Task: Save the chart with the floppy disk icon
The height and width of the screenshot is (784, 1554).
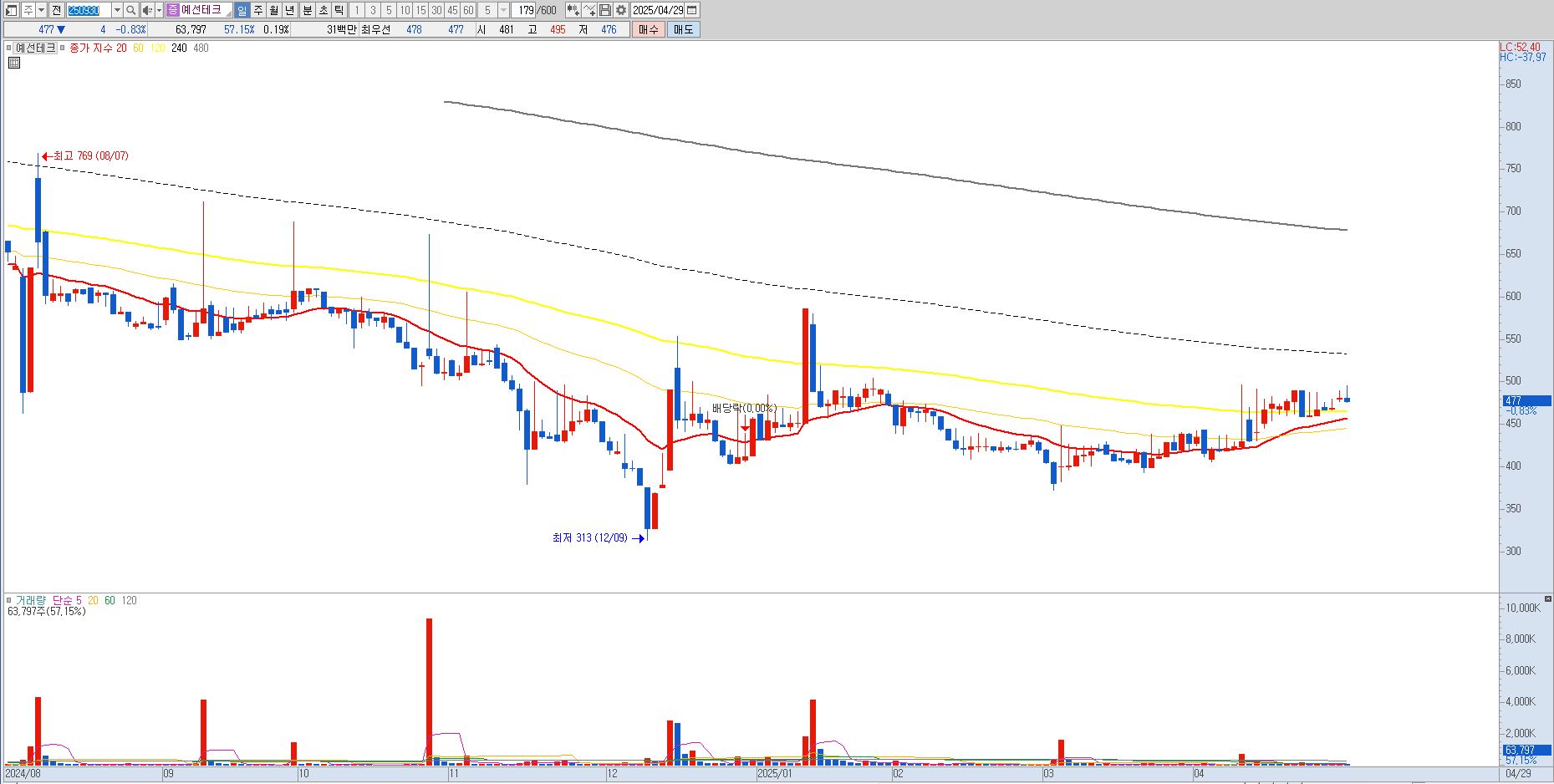Action: click(605, 10)
